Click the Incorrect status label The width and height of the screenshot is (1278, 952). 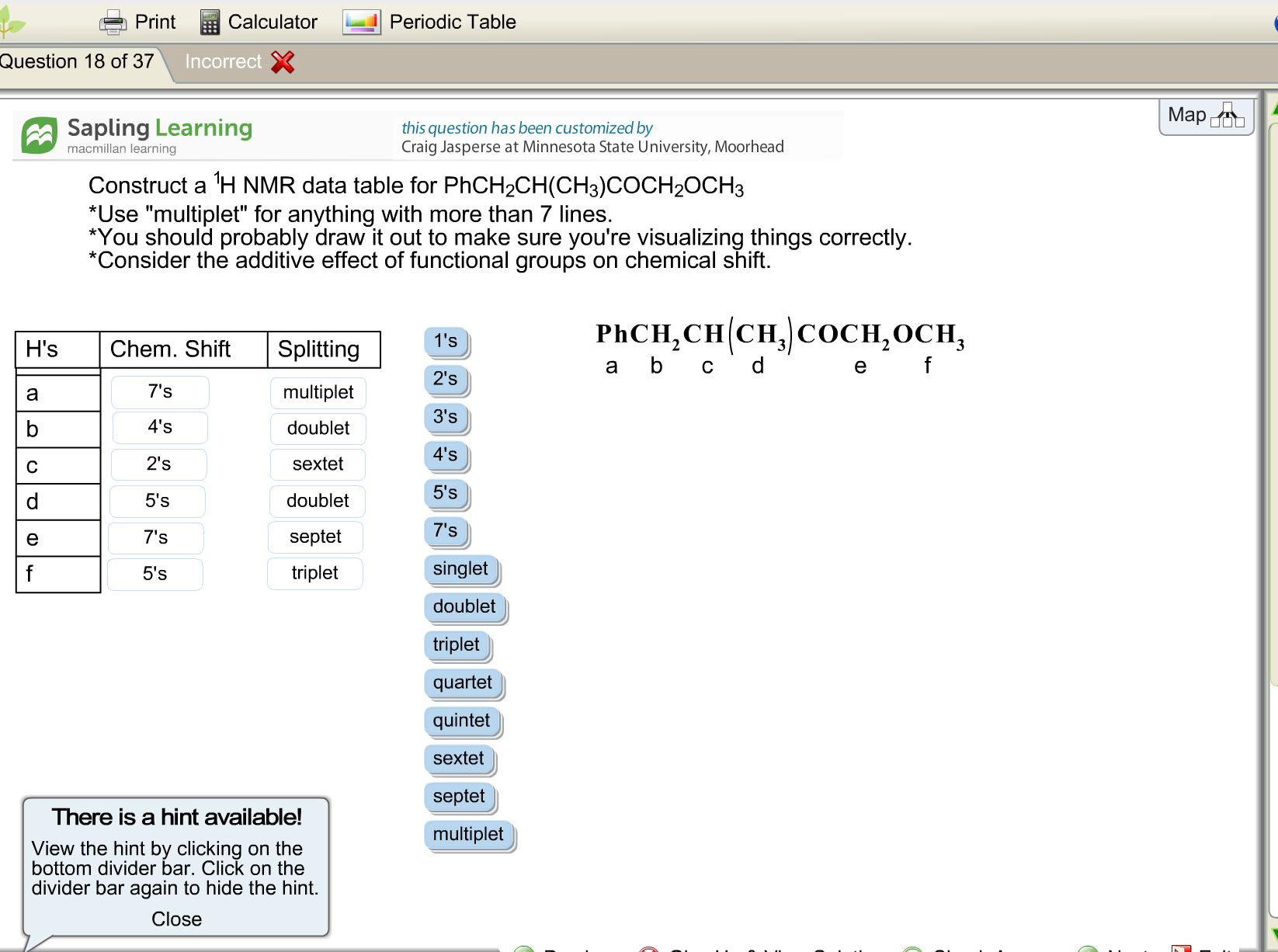(x=224, y=61)
